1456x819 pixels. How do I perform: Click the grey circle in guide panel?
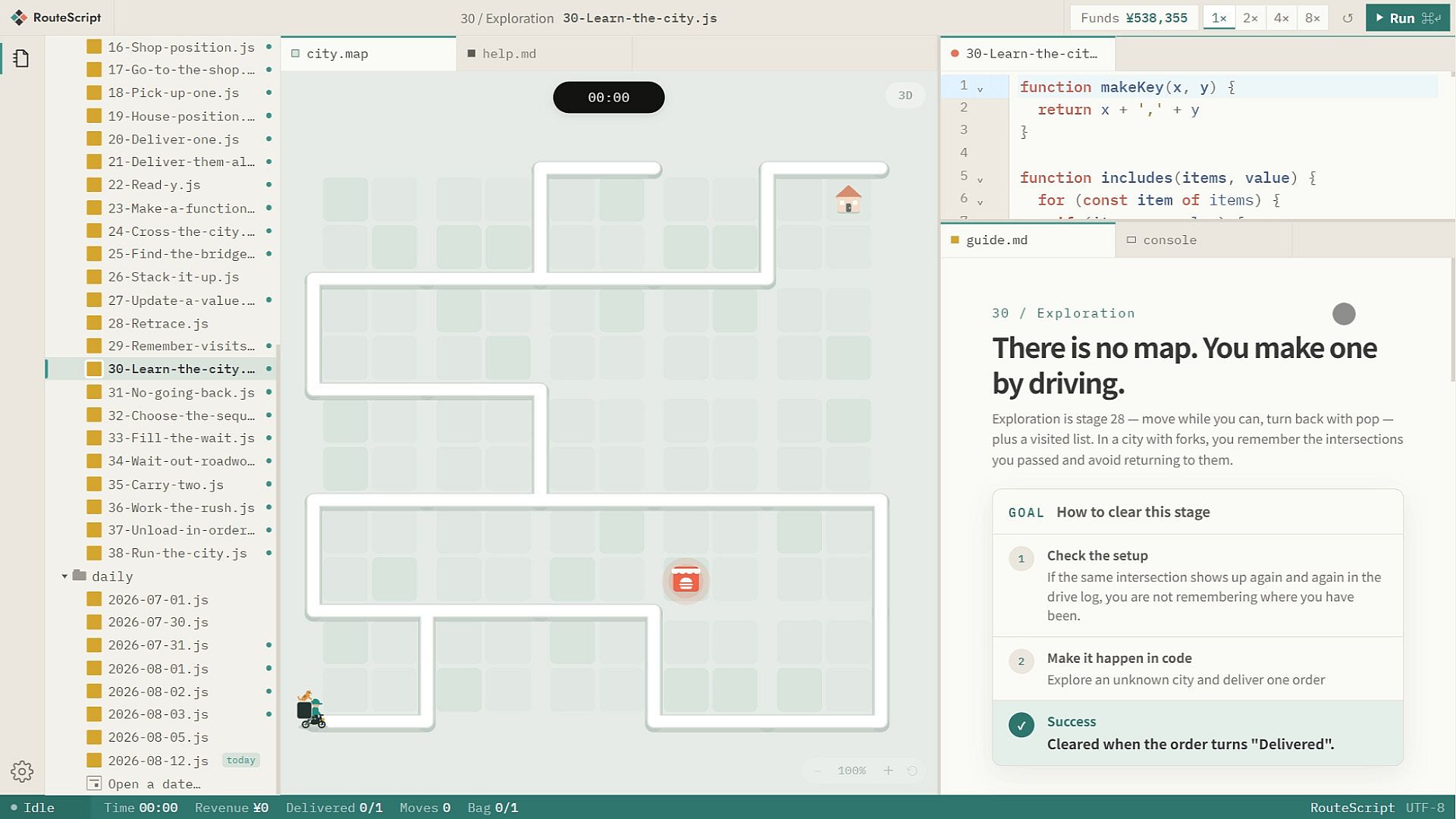click(x=1344, y=314)
